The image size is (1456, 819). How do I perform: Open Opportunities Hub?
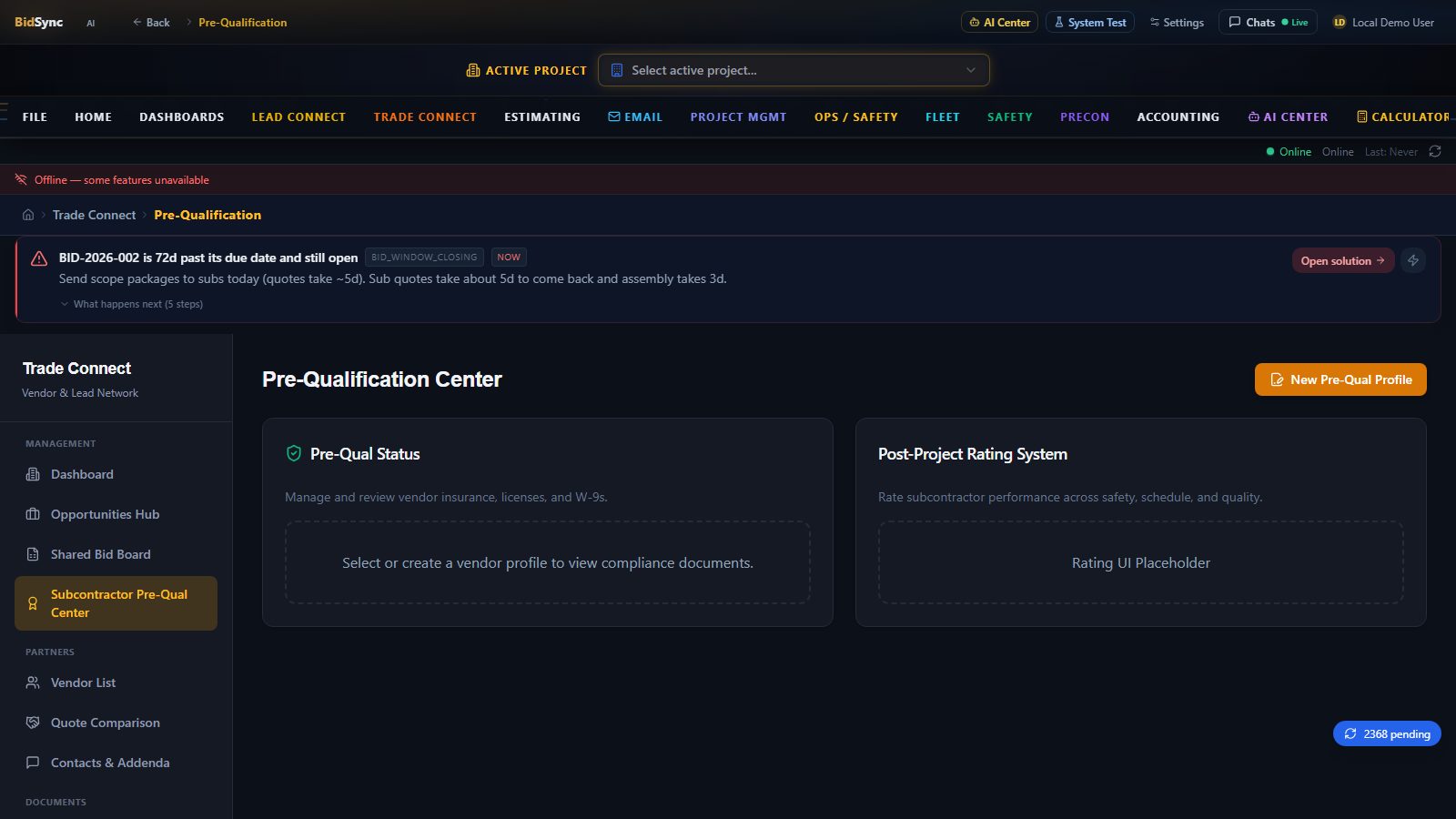pos(116,514)
